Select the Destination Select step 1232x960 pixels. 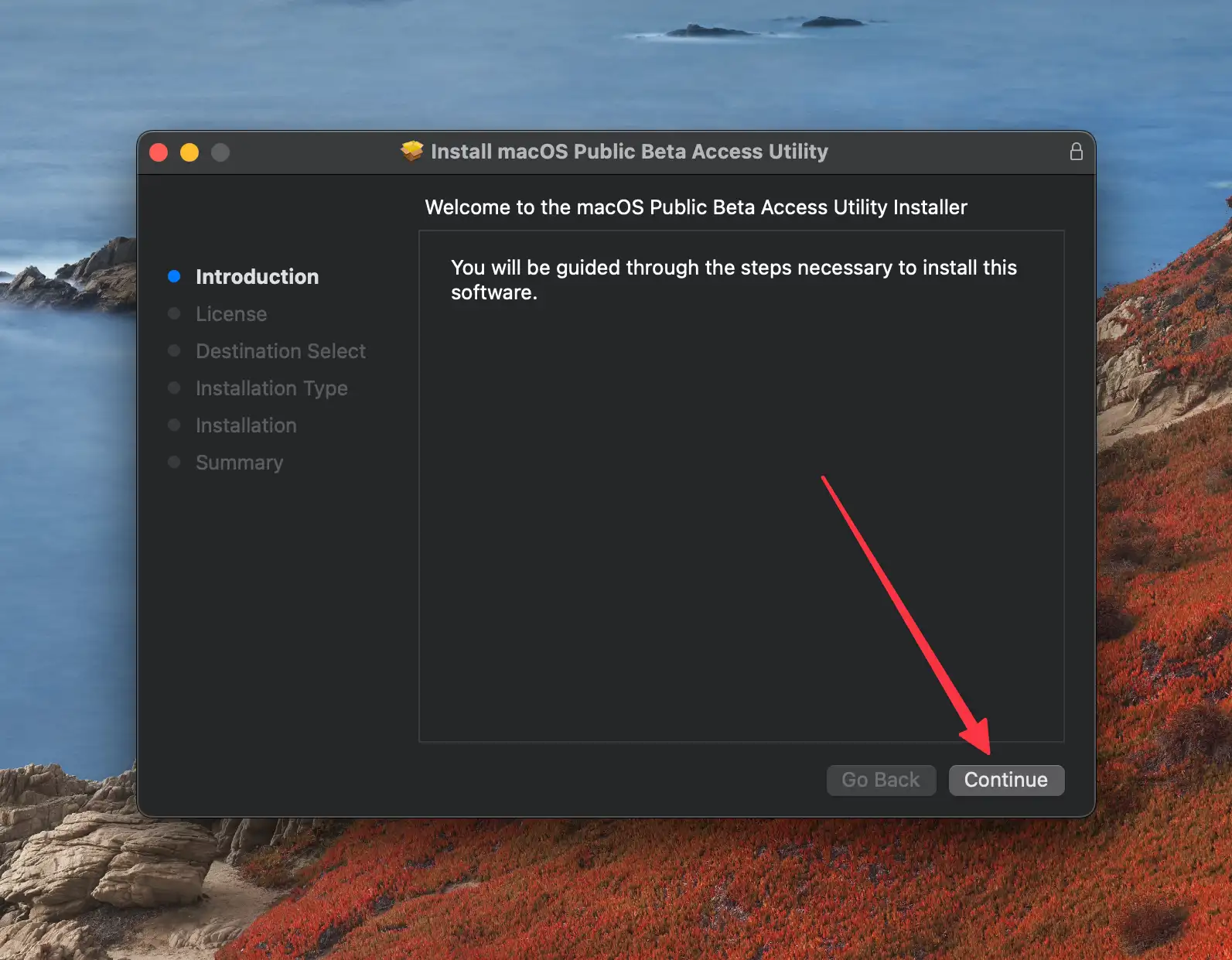(281, 351)
